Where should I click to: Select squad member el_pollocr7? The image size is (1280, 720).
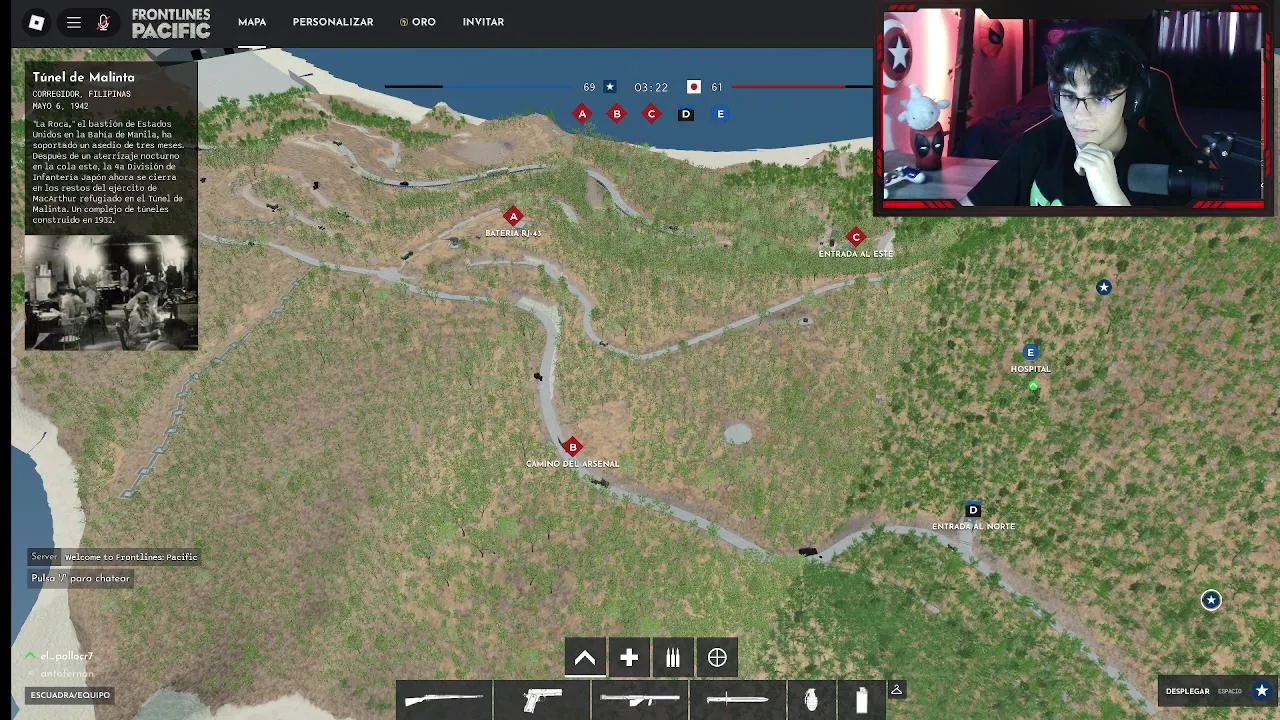(66, 656)
